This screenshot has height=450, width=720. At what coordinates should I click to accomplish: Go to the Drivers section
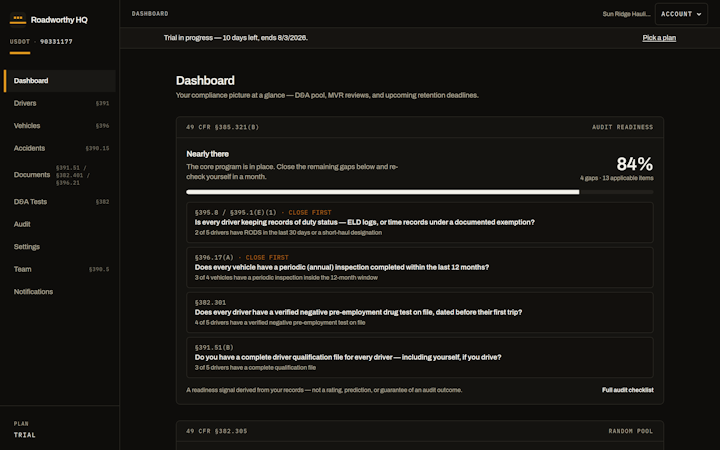[x=60, y=103]
